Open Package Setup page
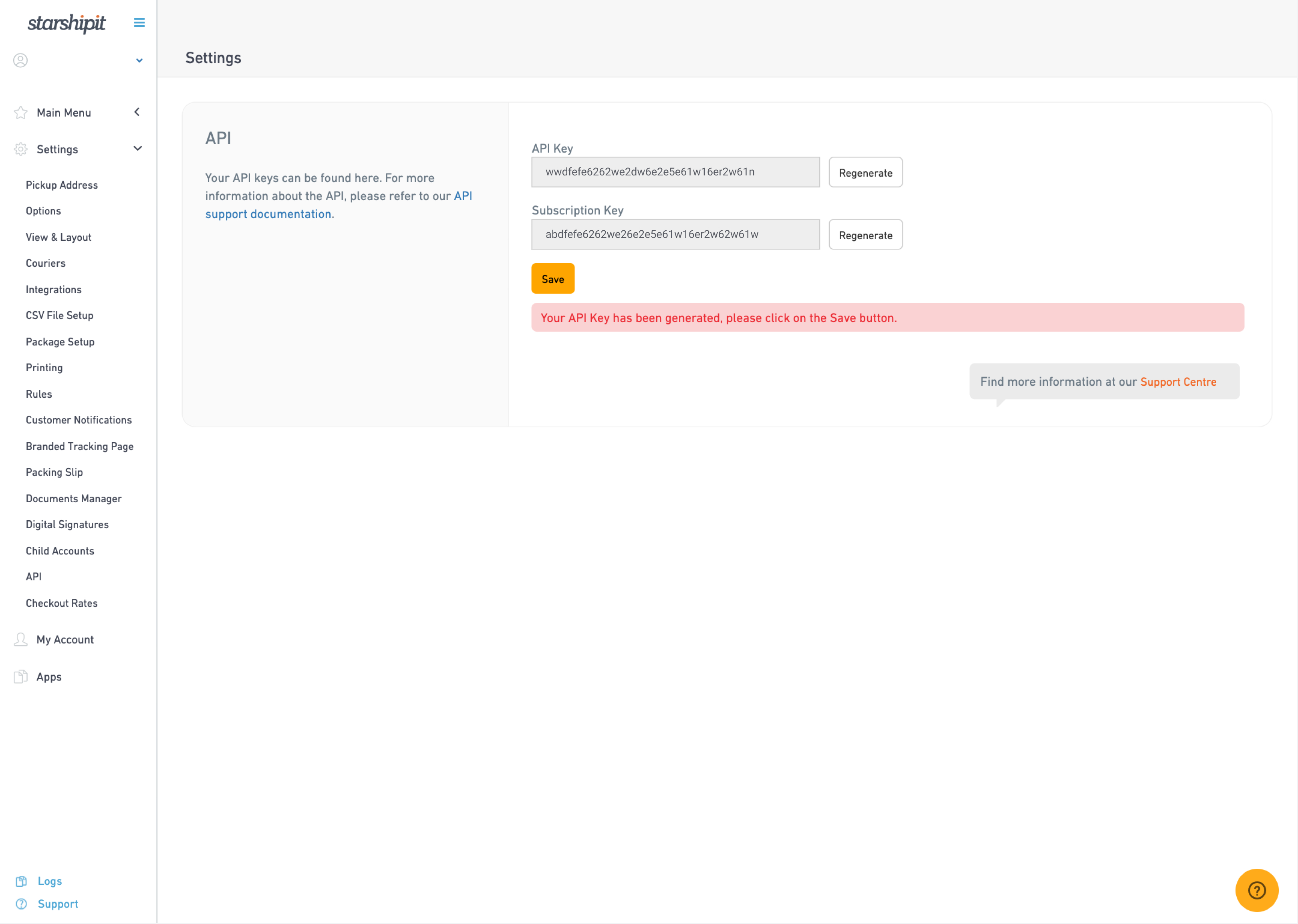1298x924 pixels. [x=60, y=342]
